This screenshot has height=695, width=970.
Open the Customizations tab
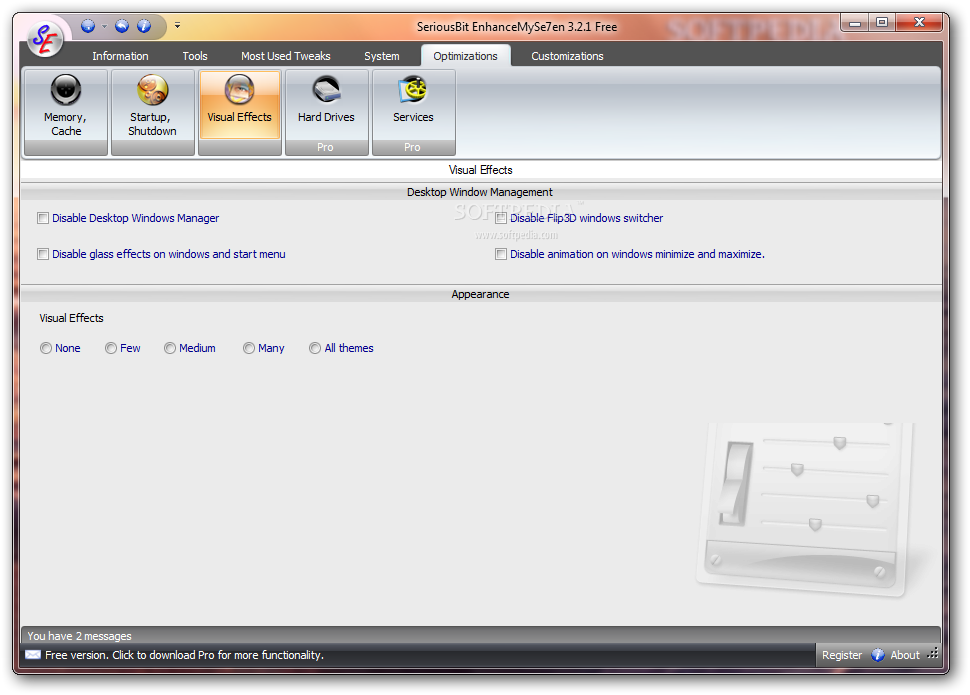[x=567, y=56]
